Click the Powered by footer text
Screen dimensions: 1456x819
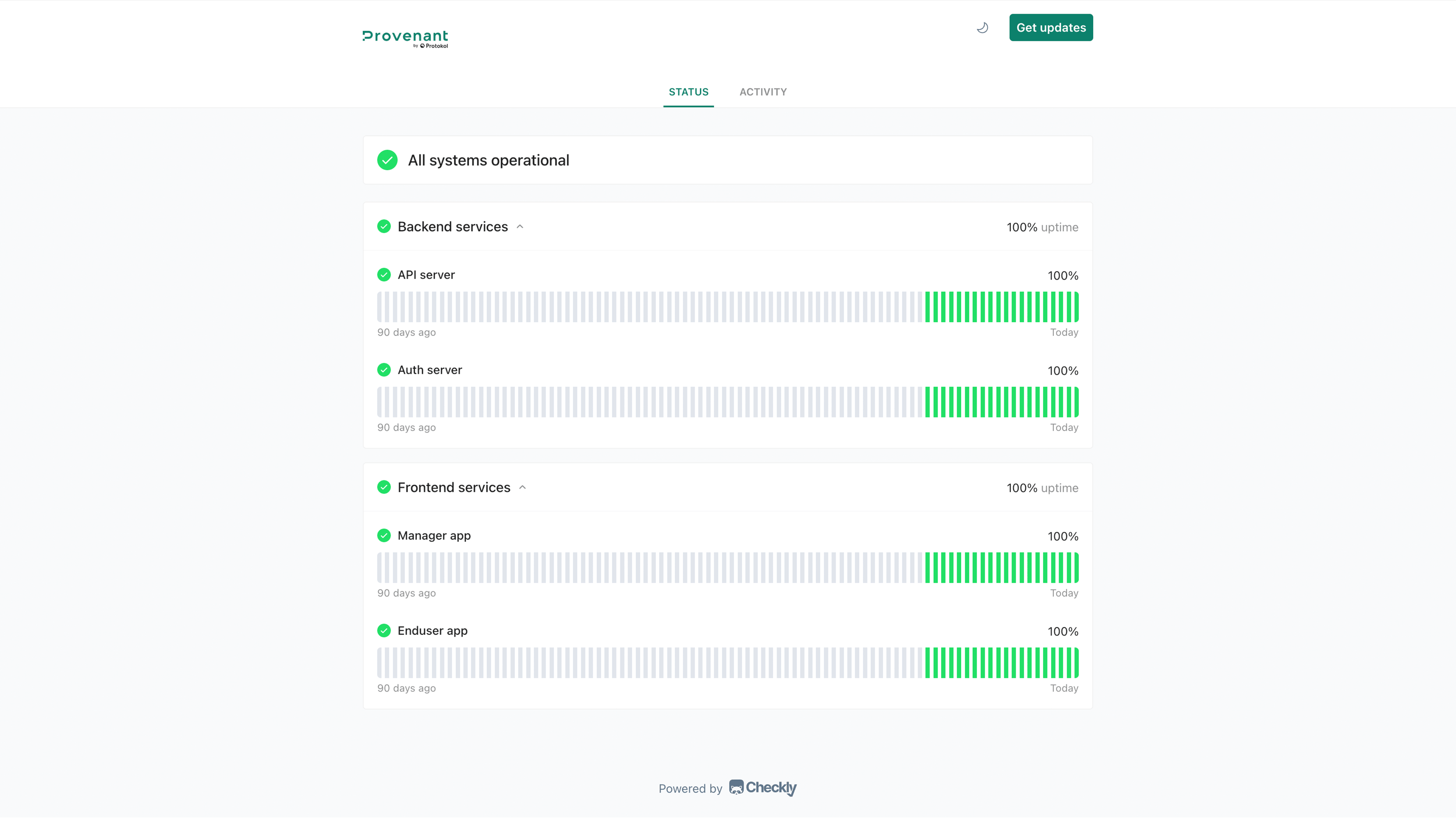pos(690,789)
